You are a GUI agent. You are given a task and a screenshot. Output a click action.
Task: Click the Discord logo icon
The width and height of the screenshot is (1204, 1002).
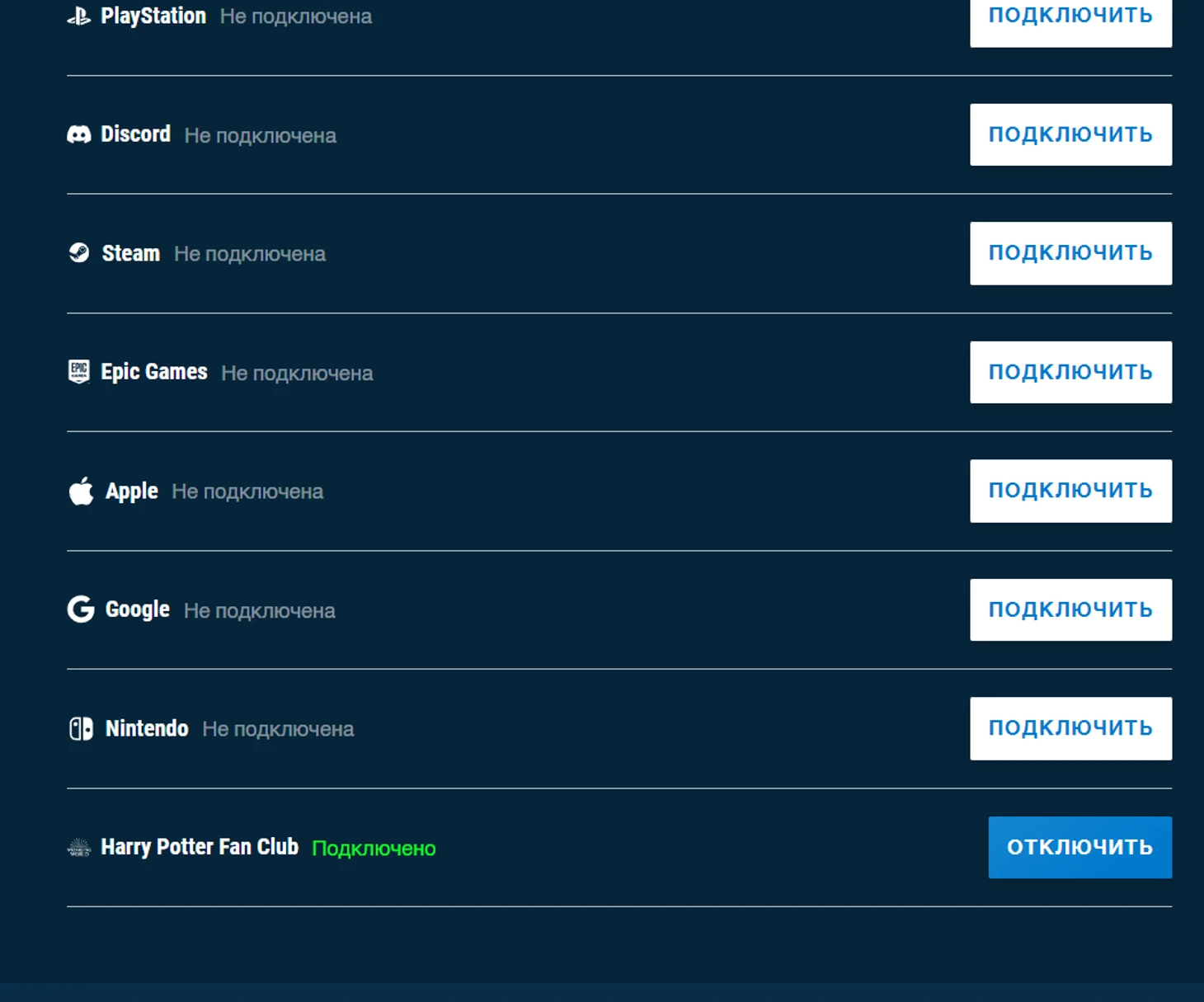(79, 134)
